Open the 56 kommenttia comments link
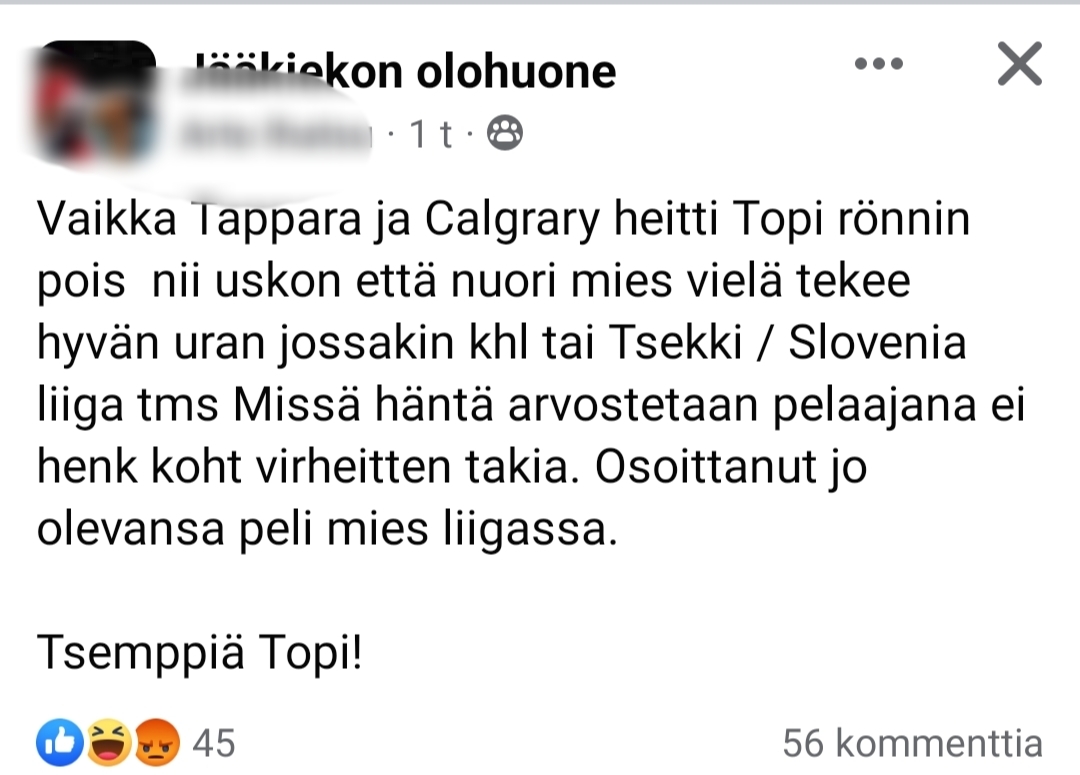1080x775 pixels. coord(912,743)
